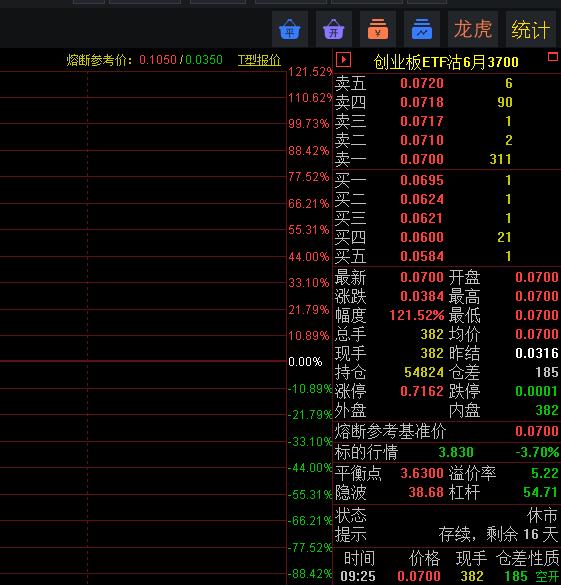The width and height of the screenshot is (561, 585).
Task: Click 空开 nature in tick row
Action: [547, 577]
